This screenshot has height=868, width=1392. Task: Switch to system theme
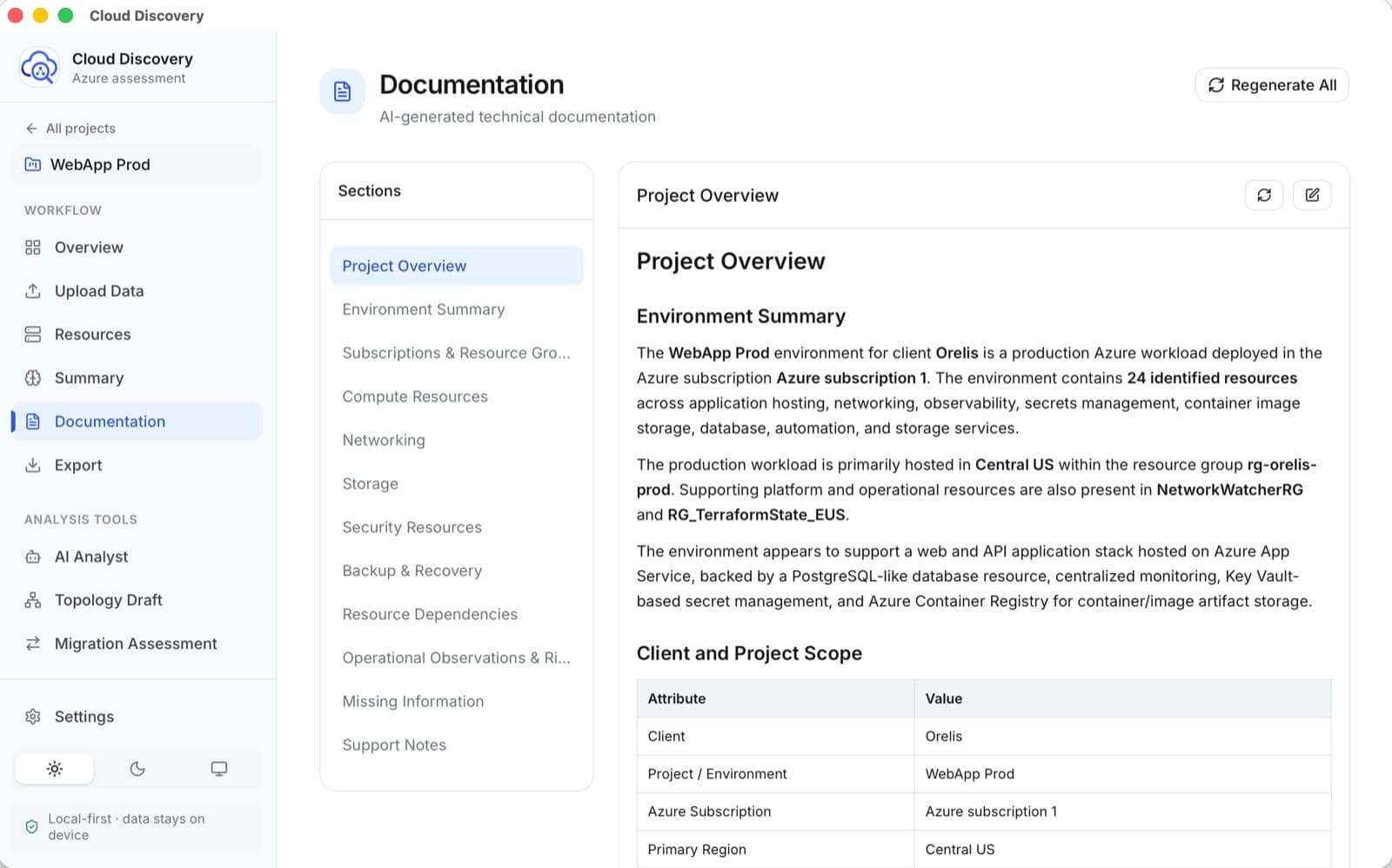pos(219,769)
